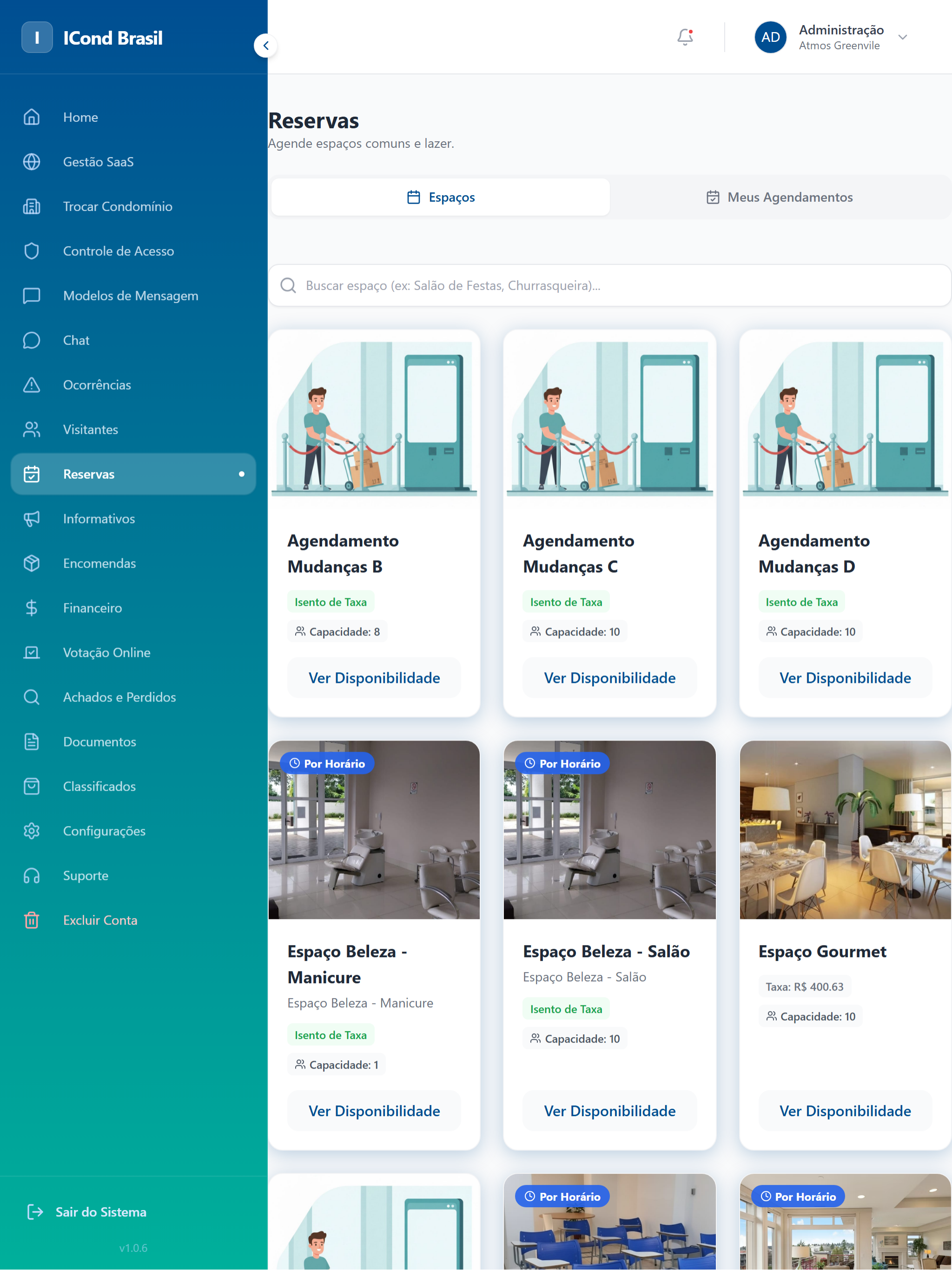Open Documentos menu item
This screenshot has height=1270, width=952.
tap(133, 742)
